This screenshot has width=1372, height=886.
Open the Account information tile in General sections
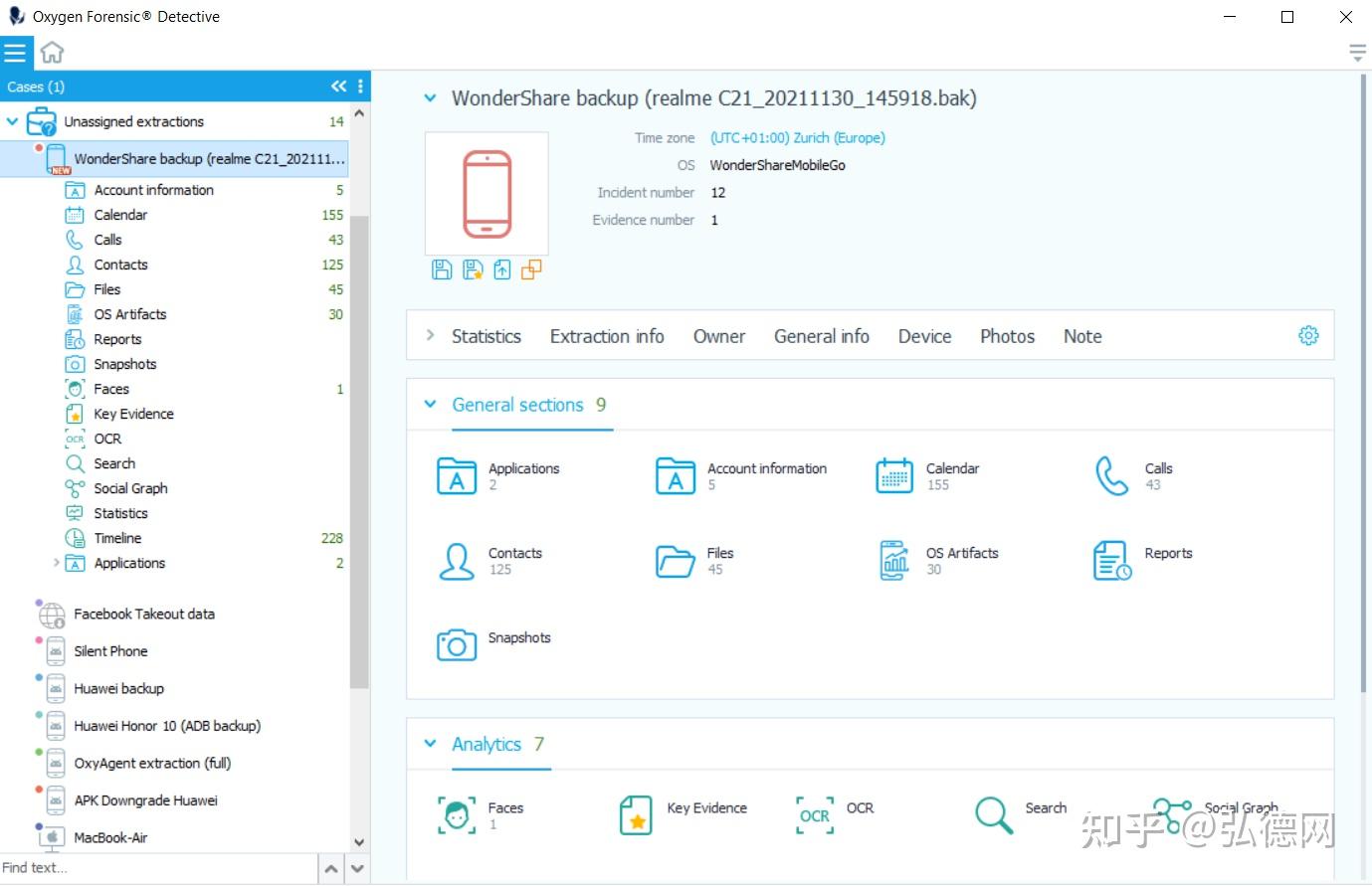tap(741, 476)
